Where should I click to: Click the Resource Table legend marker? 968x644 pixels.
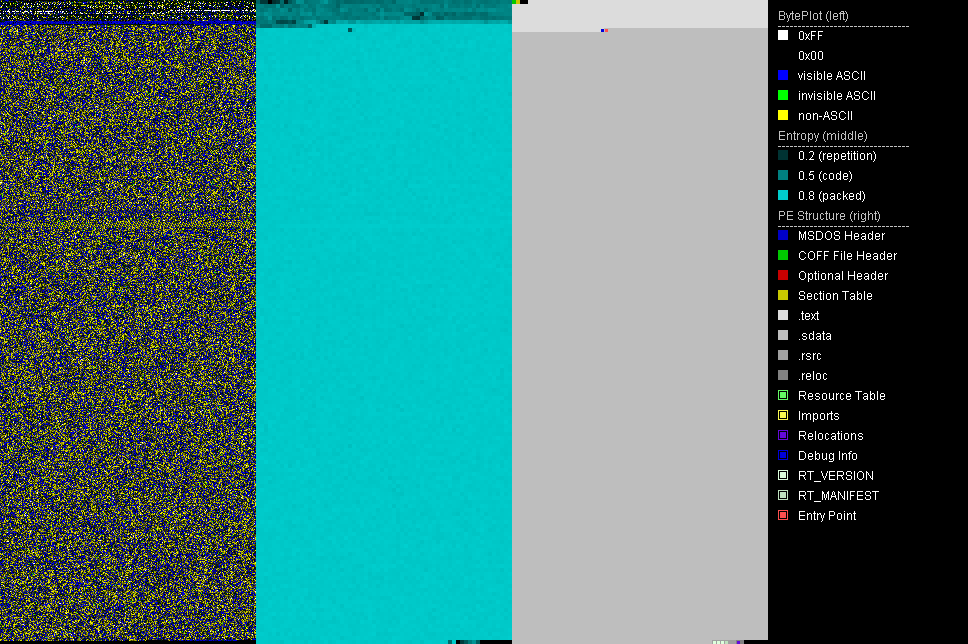pos(783,396)
